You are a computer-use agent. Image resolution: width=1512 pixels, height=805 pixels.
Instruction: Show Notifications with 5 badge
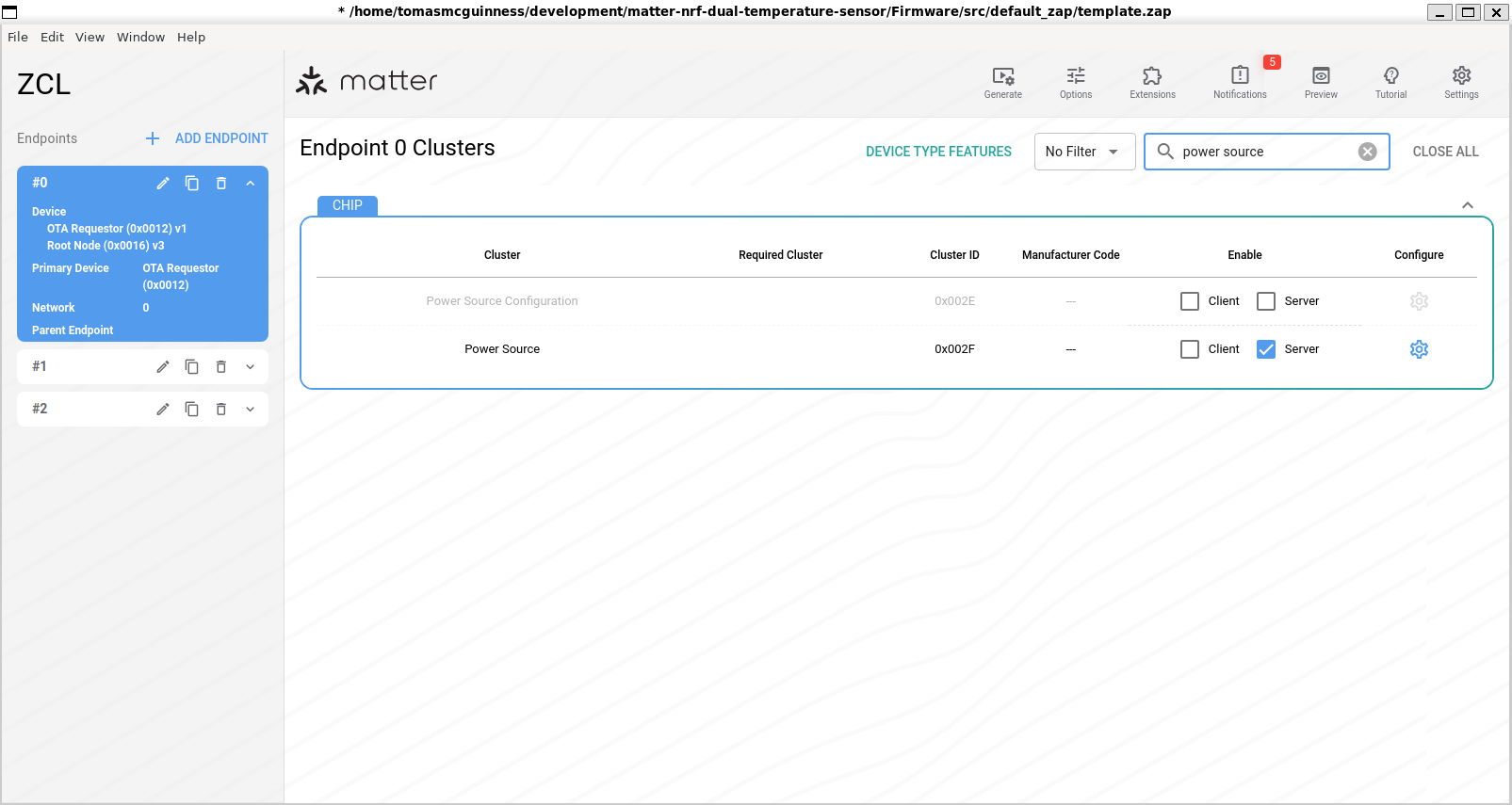point(1240,82)
